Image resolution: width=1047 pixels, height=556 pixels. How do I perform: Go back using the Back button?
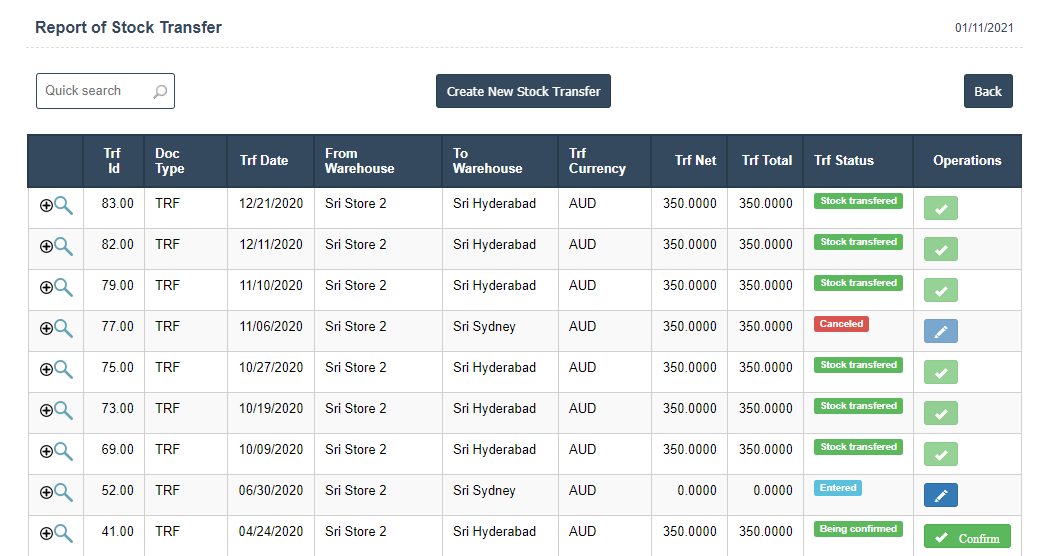987,91
